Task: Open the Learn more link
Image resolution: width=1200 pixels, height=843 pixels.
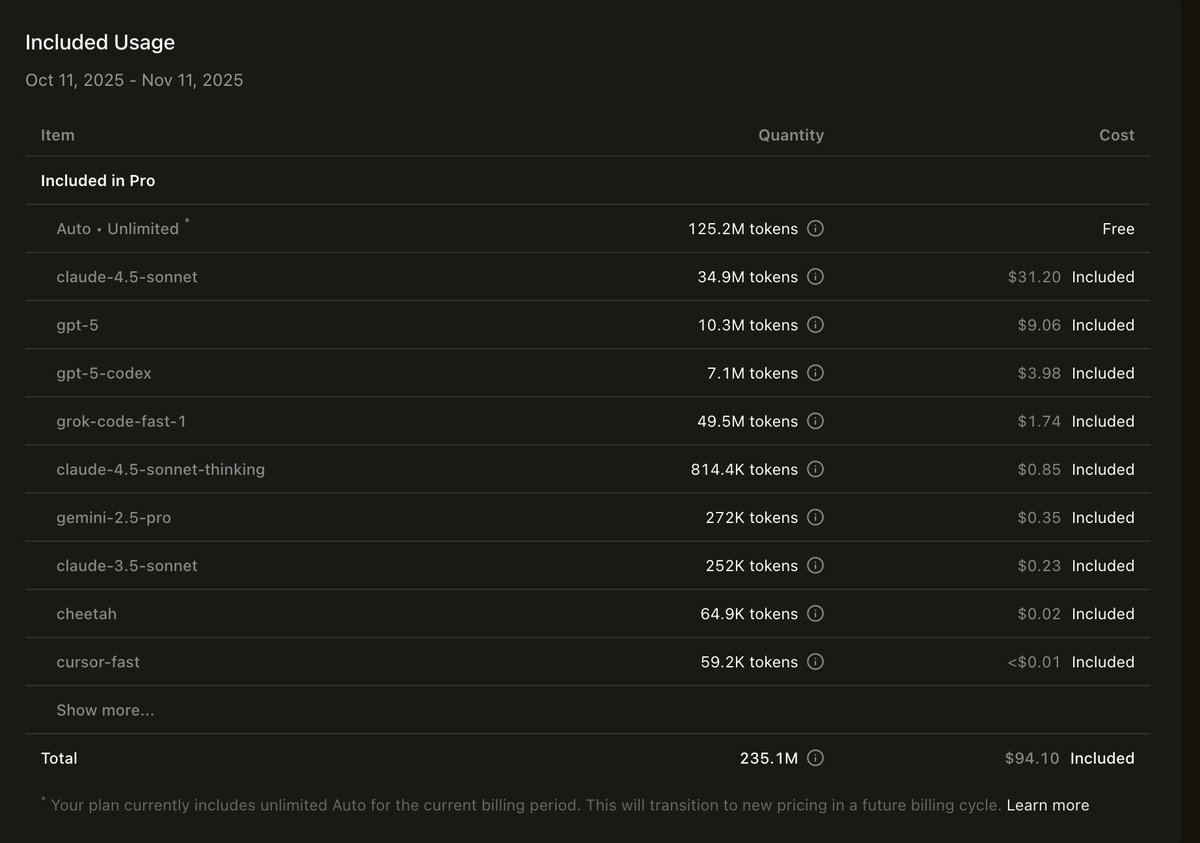Action: tap(1047, 805)
